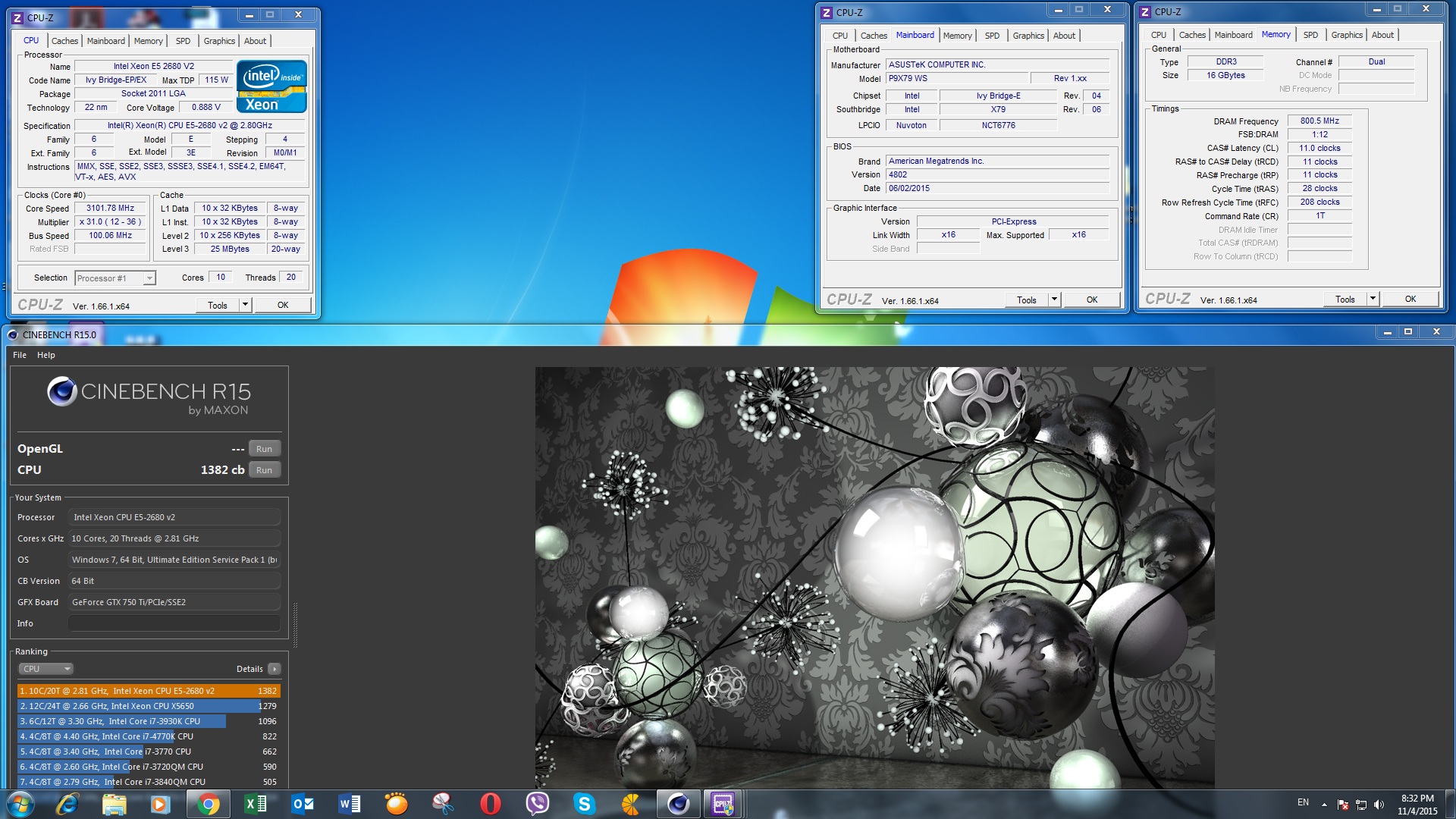Switch to Caches tab in left CPU-Z
The height and width of the screenshot is (819, 1456).
click(x=64, y=41)
